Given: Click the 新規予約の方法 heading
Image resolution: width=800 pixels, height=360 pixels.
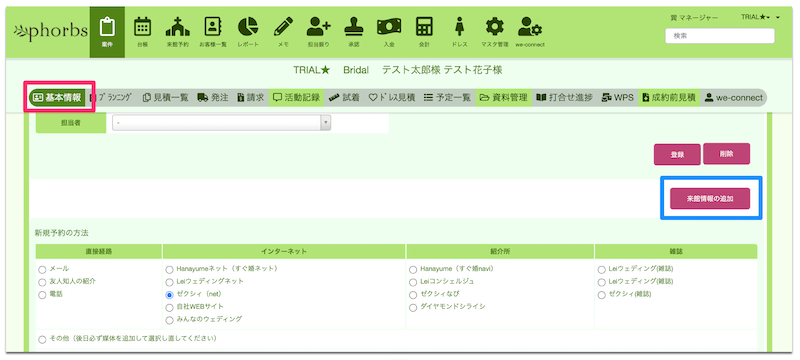Looking at the screenshot, I should [x=62, y=233].
